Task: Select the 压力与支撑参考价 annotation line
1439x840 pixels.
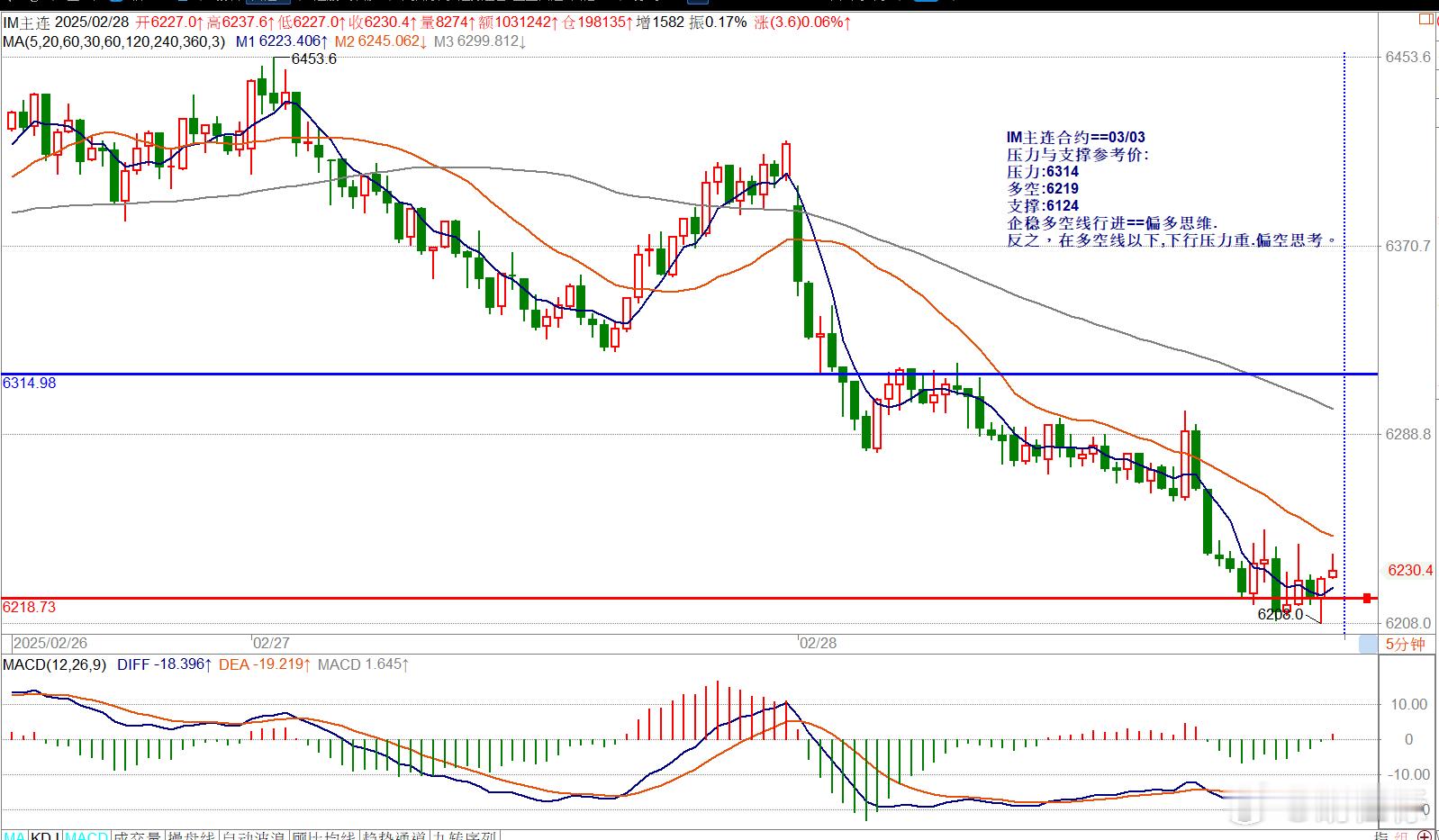Action: pyautogui.click(x=1078, y=154)
